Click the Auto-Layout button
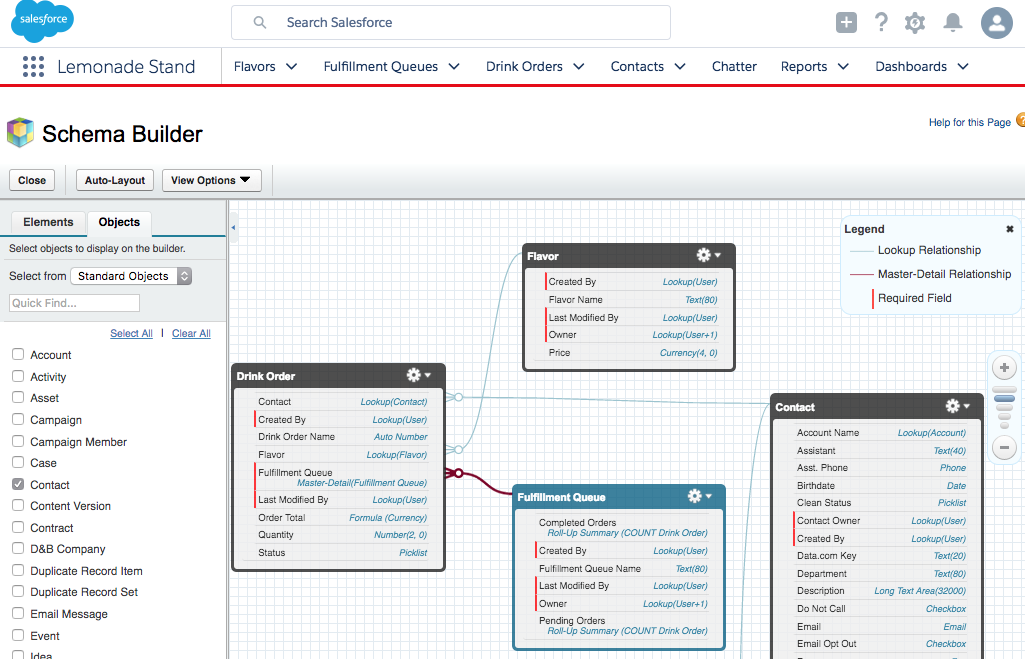Screen dimensions: 1025x659 click(115, 181)
